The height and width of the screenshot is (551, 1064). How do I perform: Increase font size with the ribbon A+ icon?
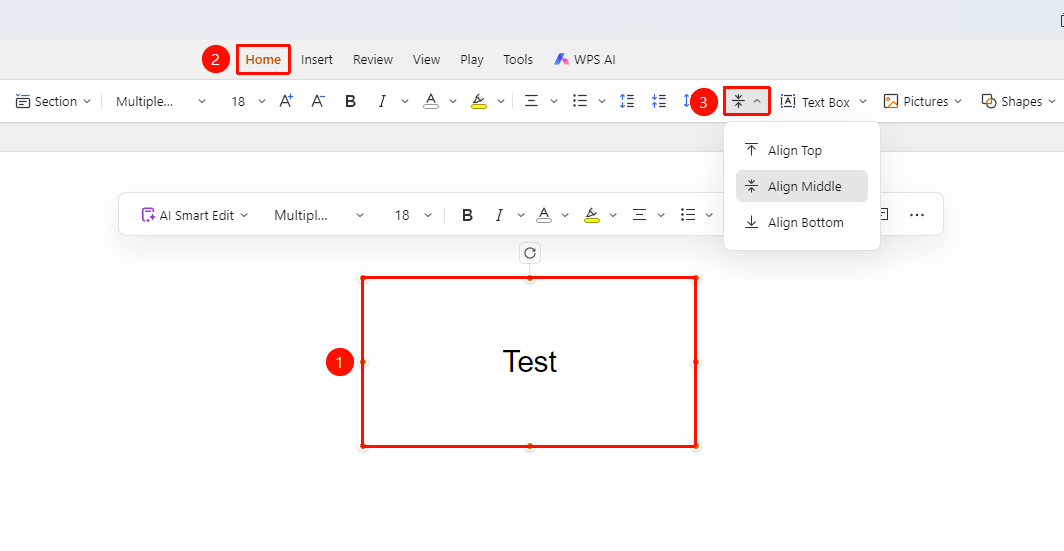point(286,101)
